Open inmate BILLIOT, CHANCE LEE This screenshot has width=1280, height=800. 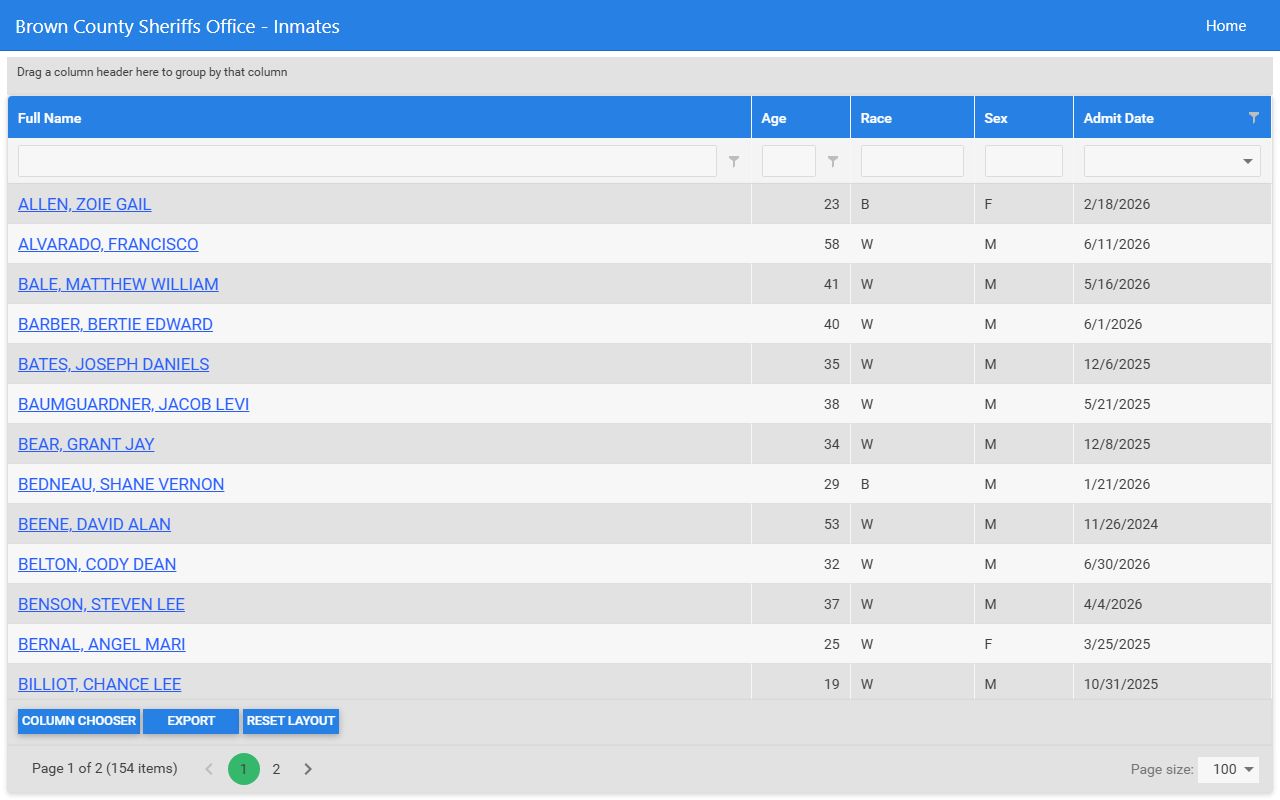(100, 684)
